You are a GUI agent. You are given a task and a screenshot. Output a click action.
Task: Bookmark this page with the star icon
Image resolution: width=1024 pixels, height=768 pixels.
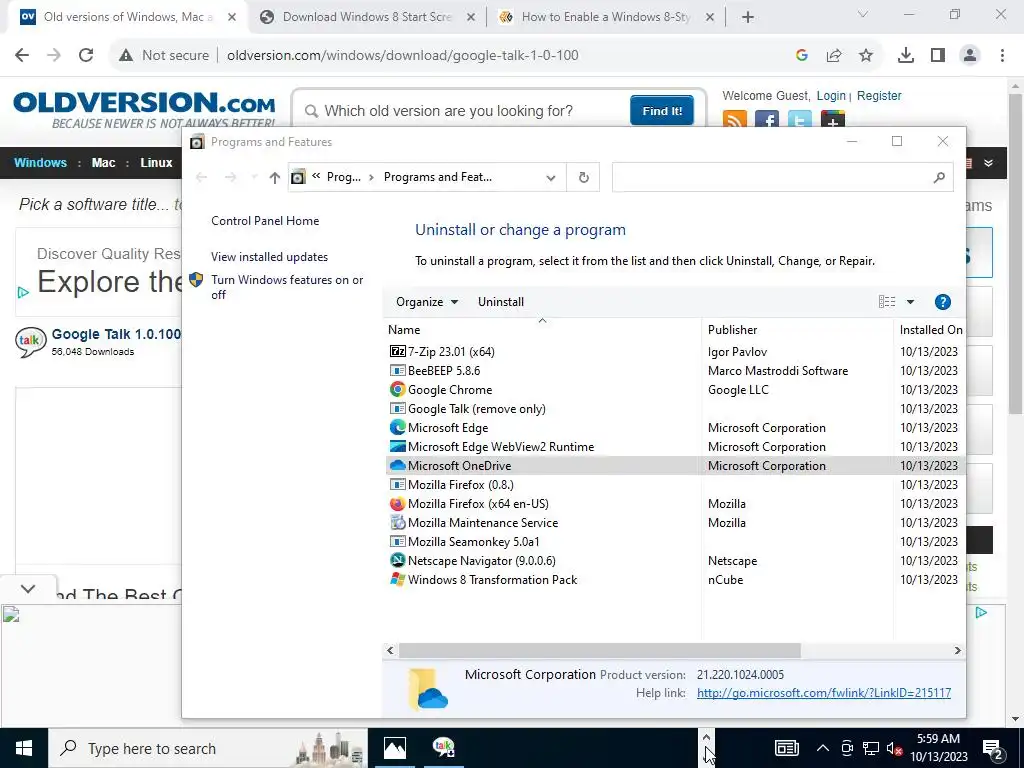click(x=865, y=55)
